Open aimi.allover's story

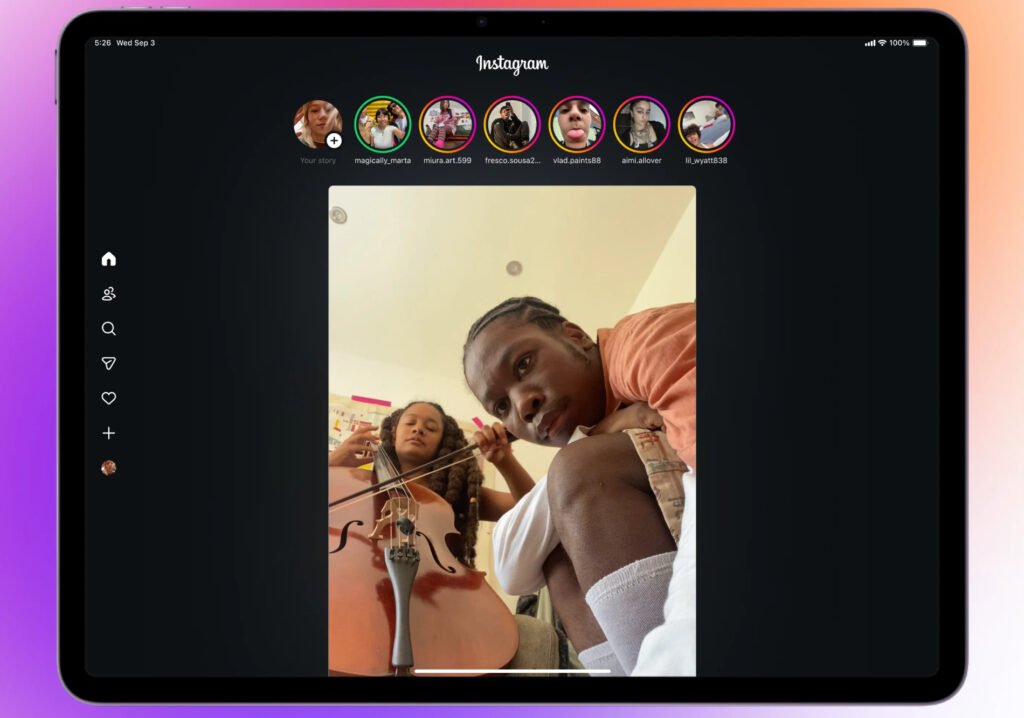[641, 123]
